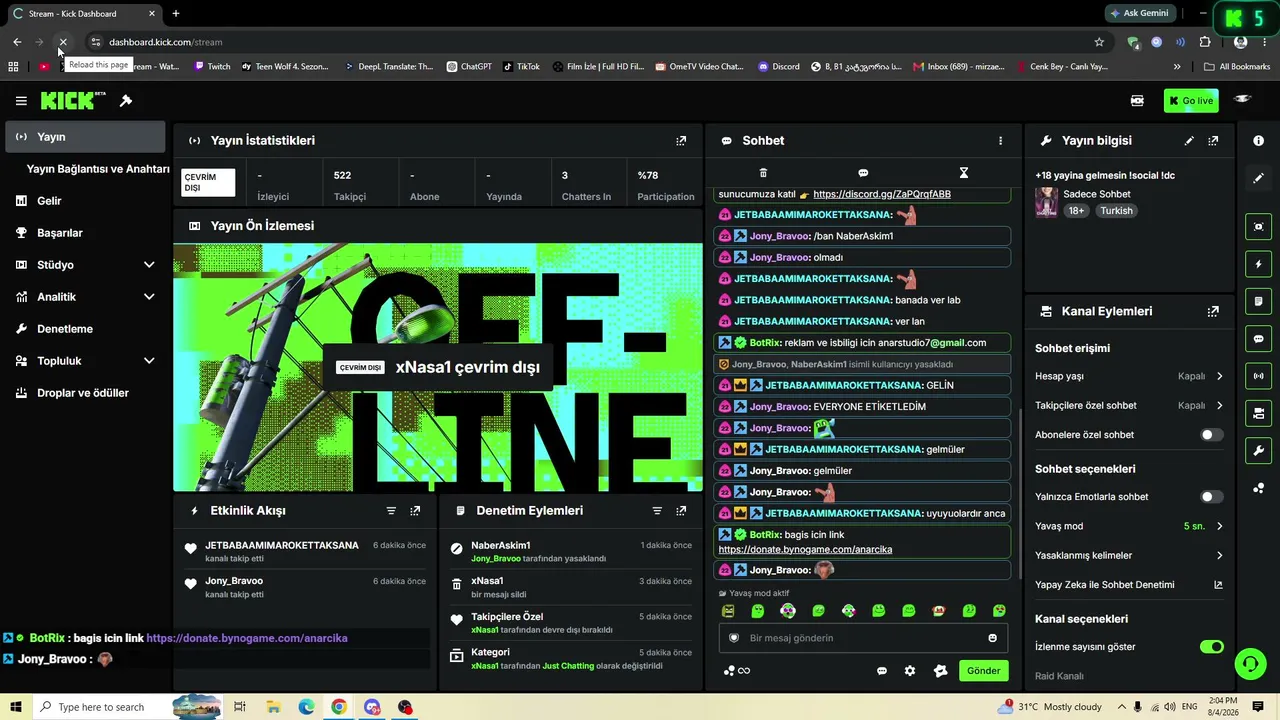Viewport: 1280px width, 720px height.
Task: Open the ChatGPT bookmark
Action: (x=469, y=67)
